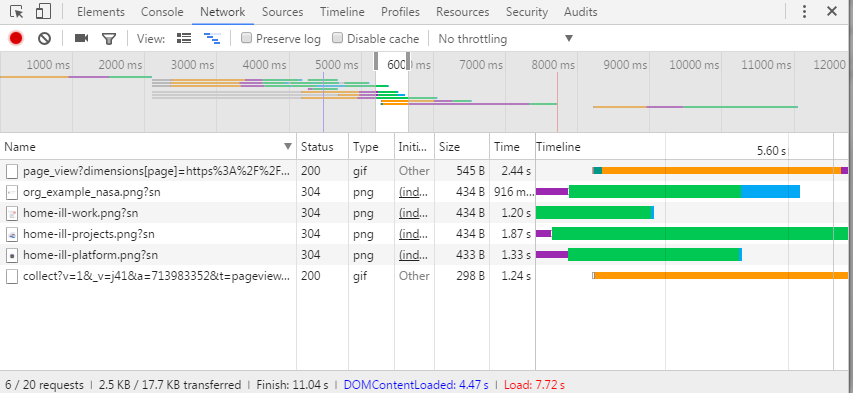The image size is (853, 393).
Task: Click initiator link for home-ill-platform.png
Action: [x=414, y=255]
